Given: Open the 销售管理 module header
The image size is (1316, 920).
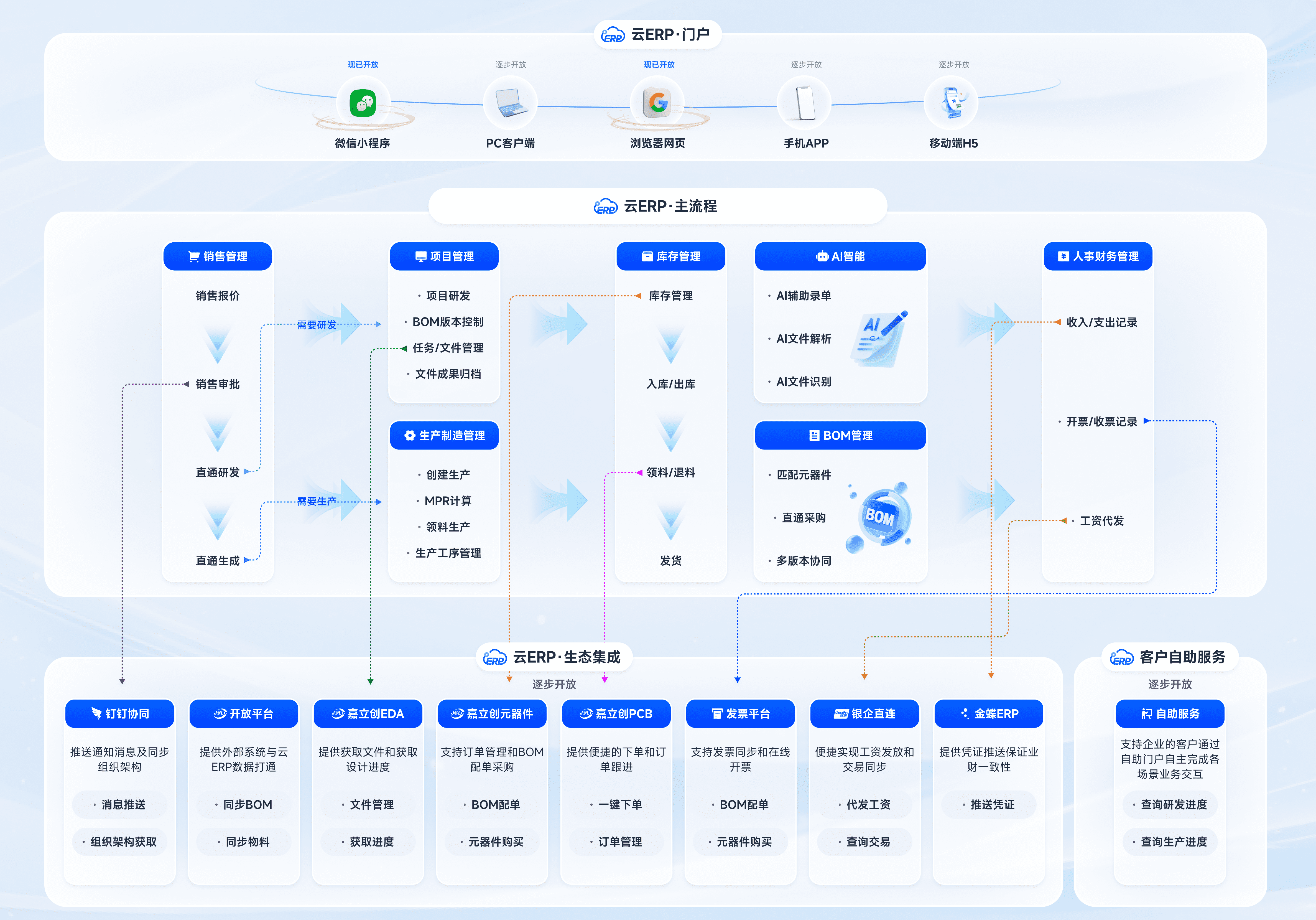Looking at the screenshot, I should (x=218, y=256).
